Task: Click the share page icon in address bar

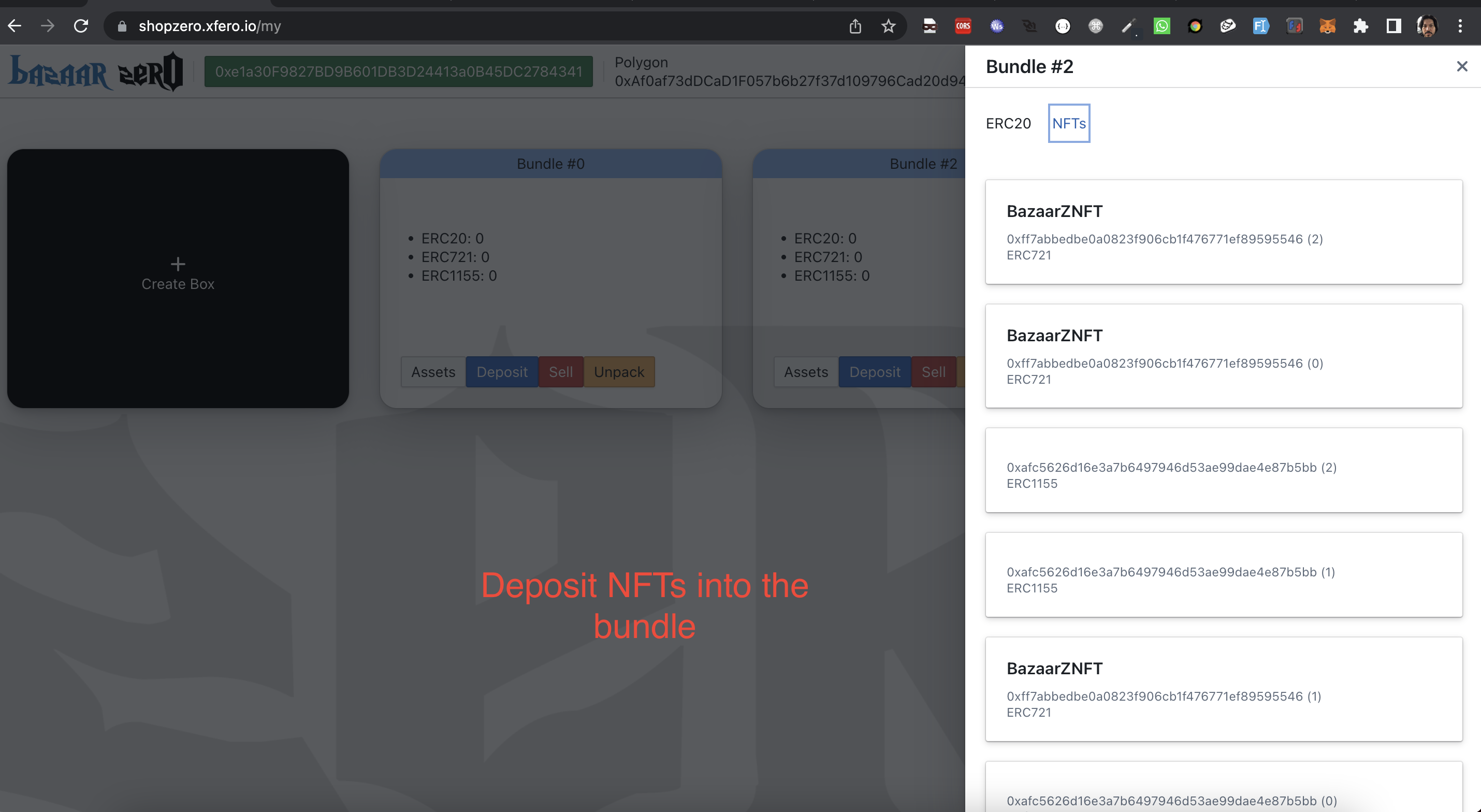Action: 855,26
